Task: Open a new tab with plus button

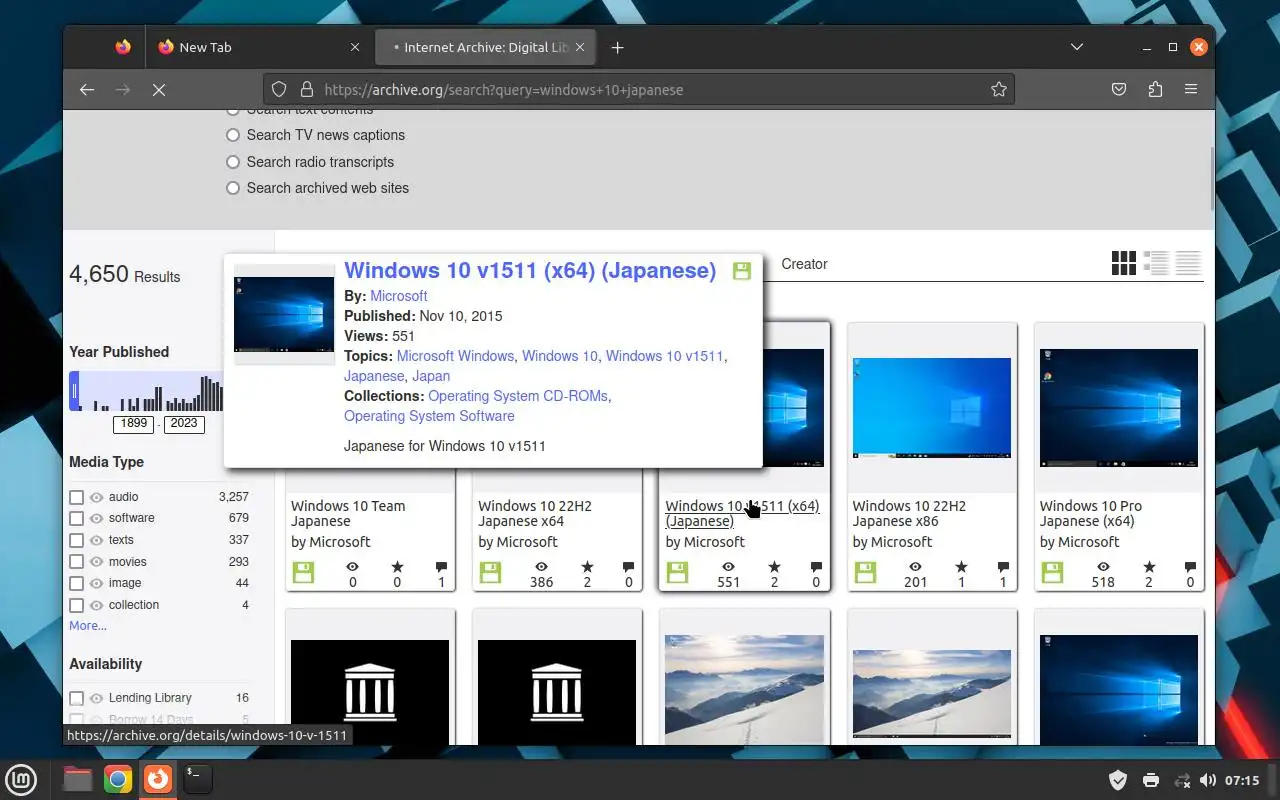Action: point(617,47)
